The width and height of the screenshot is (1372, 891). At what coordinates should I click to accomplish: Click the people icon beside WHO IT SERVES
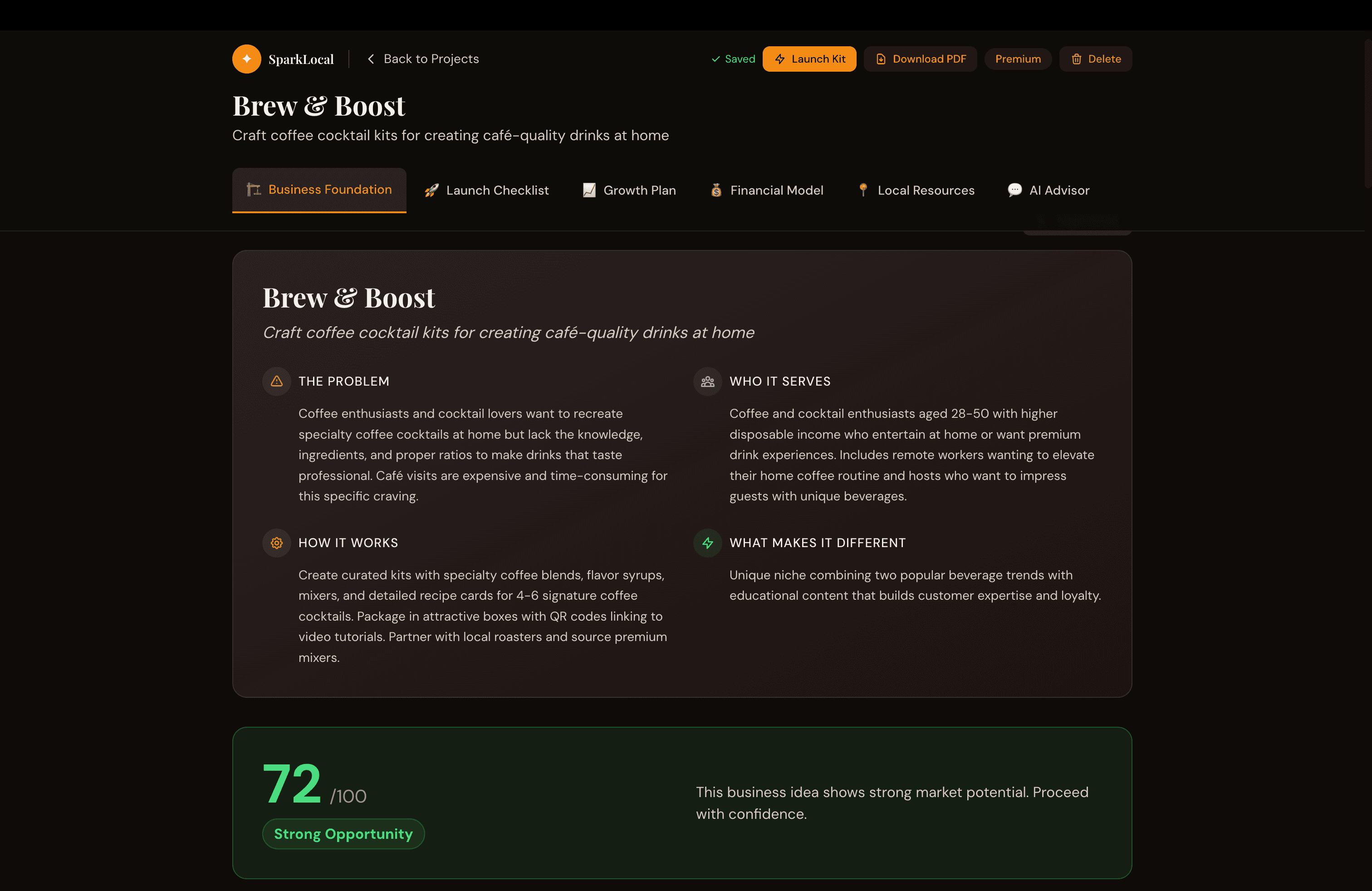coord(707,381)
